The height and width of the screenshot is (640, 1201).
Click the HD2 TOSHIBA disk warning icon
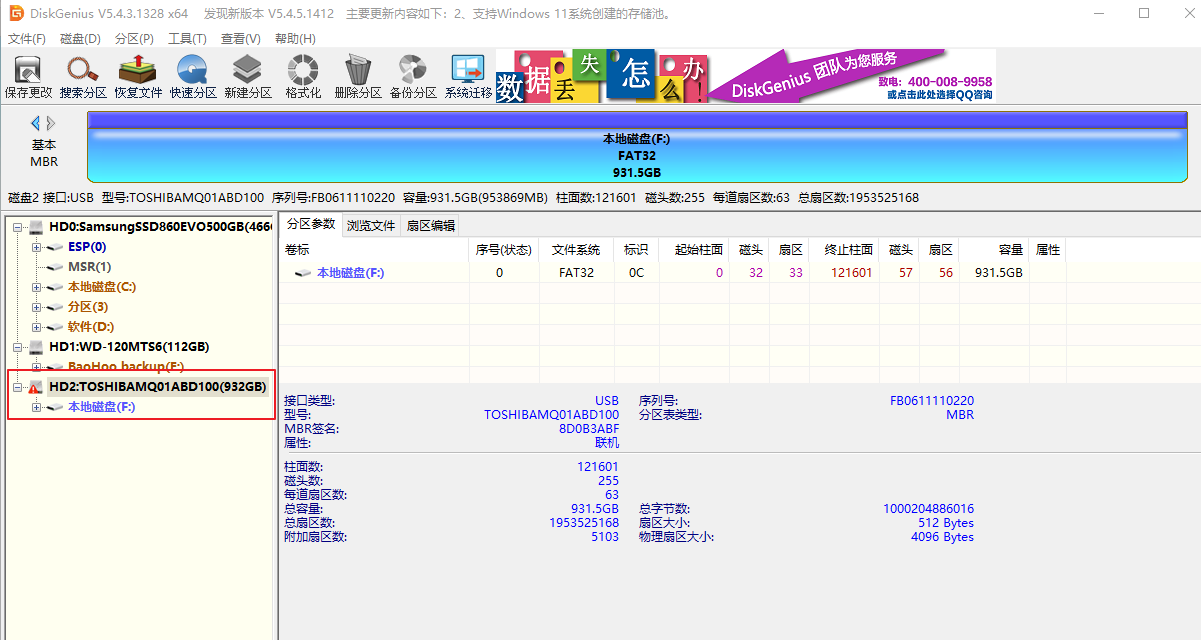pyautogui.click(x=36, y=387)
